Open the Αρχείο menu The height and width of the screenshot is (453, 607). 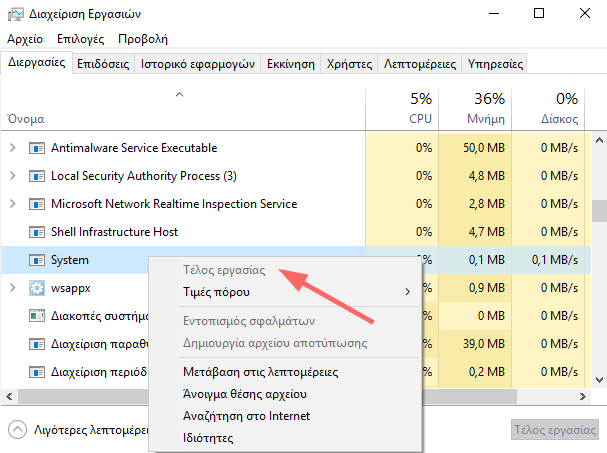click(x=25, y=39)
